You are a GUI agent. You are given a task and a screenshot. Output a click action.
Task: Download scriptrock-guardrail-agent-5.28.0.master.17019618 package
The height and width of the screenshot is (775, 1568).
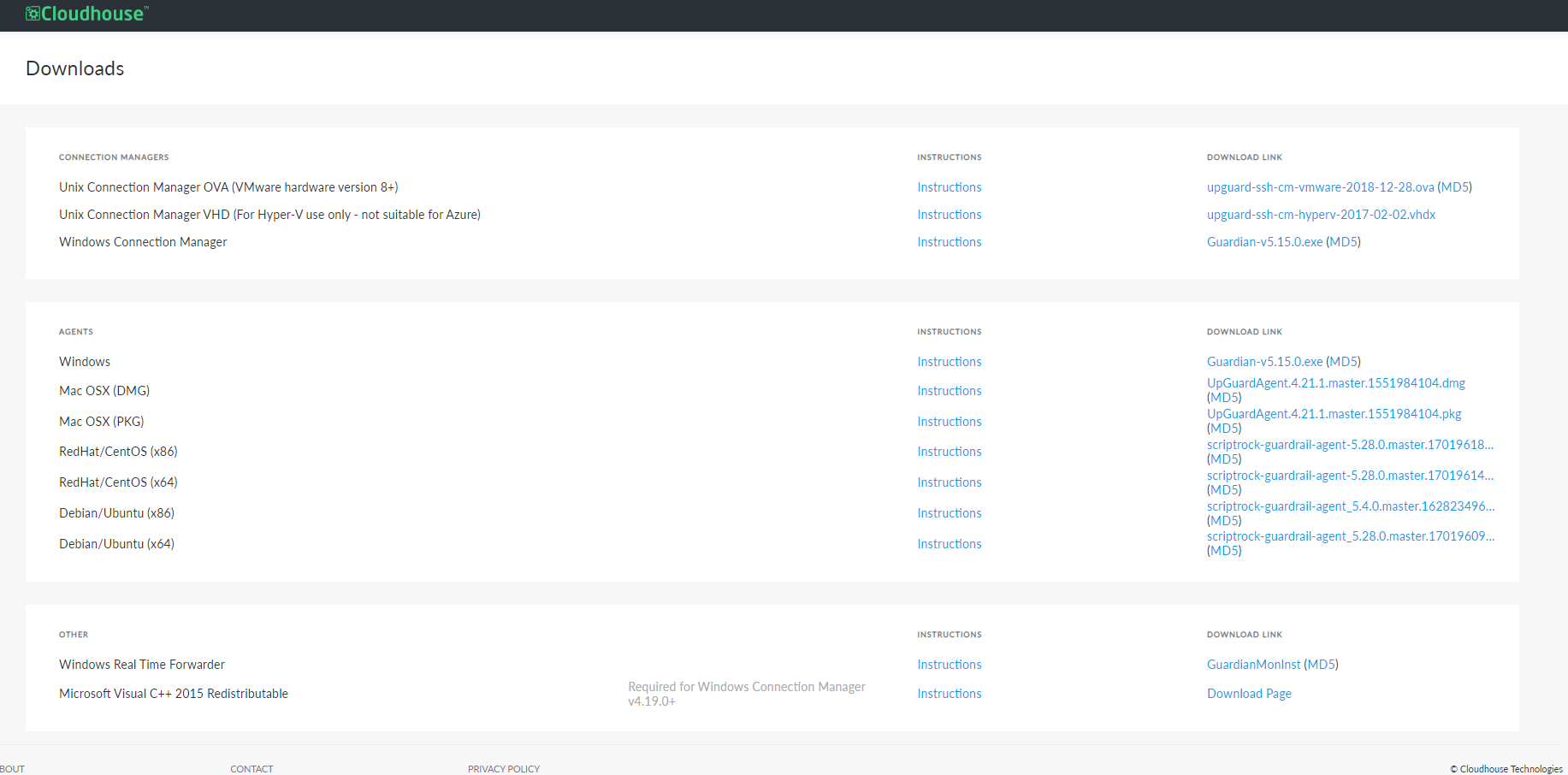point(1350,445)
